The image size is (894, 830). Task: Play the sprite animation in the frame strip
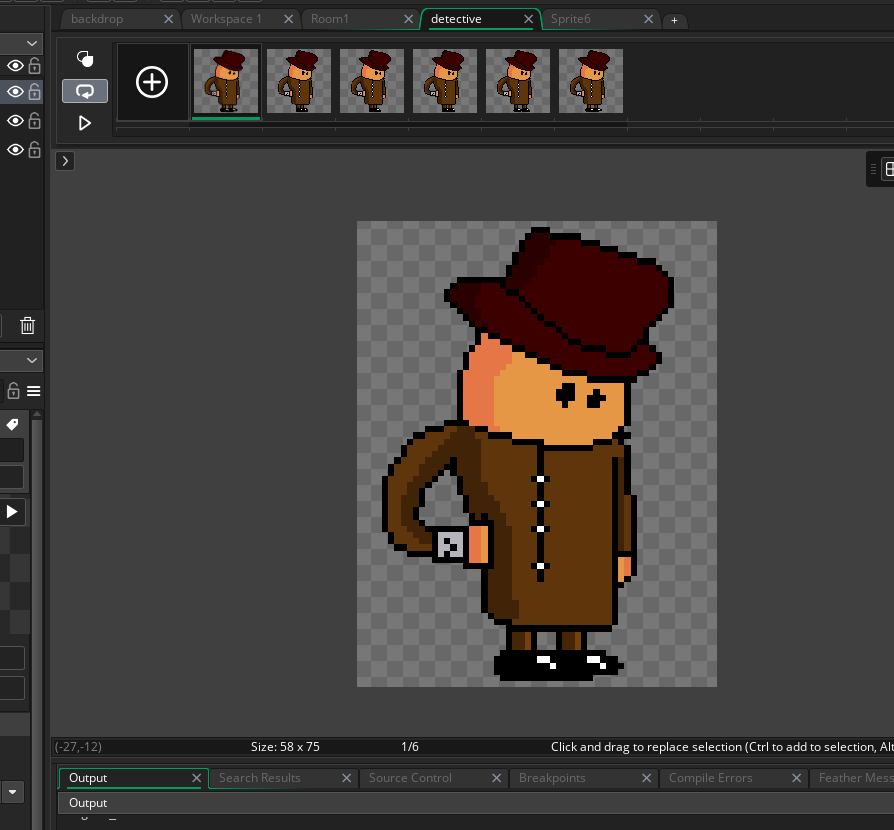(85, 123)
